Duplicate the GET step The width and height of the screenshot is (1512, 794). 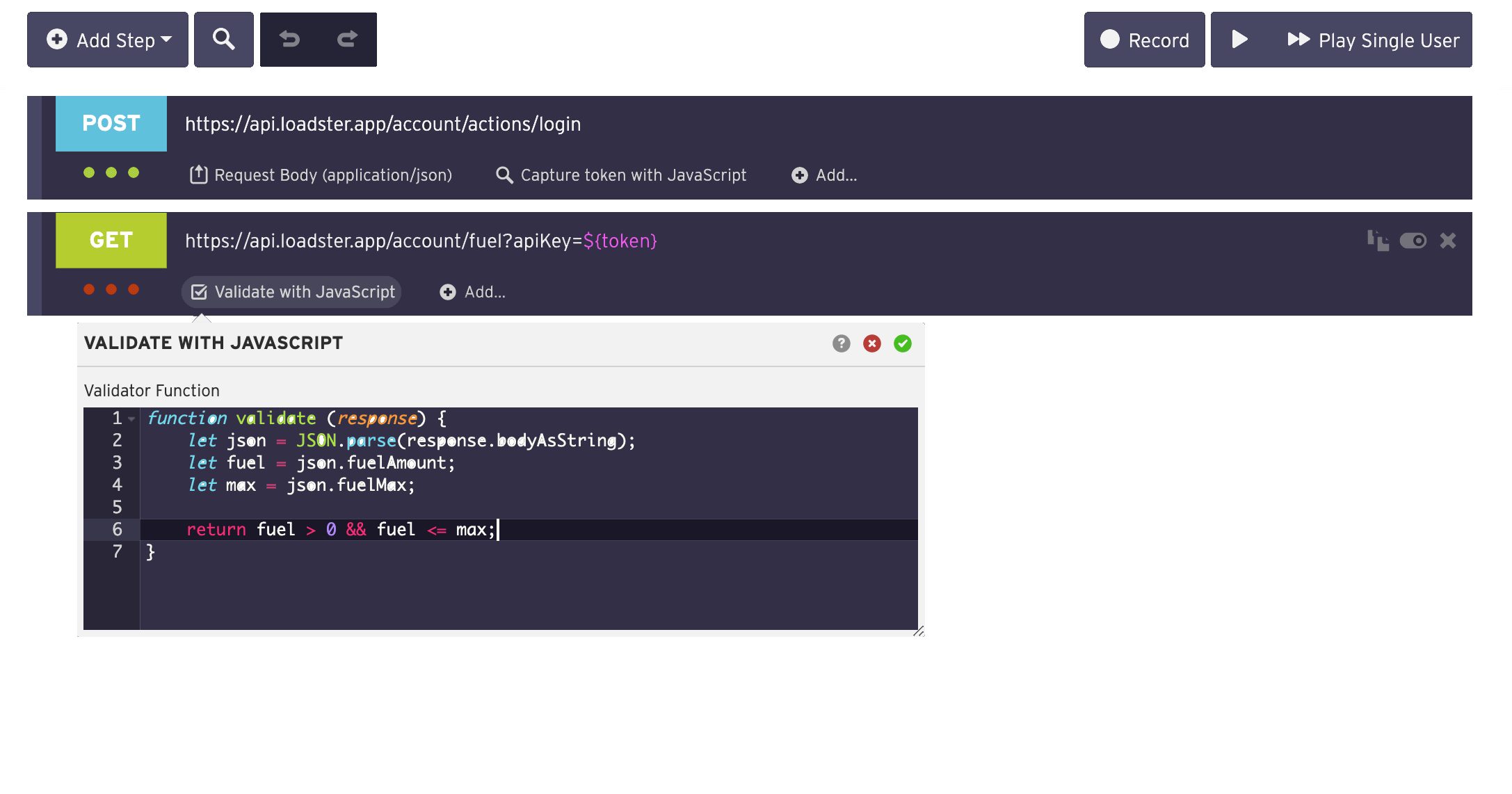[1378, 241]
